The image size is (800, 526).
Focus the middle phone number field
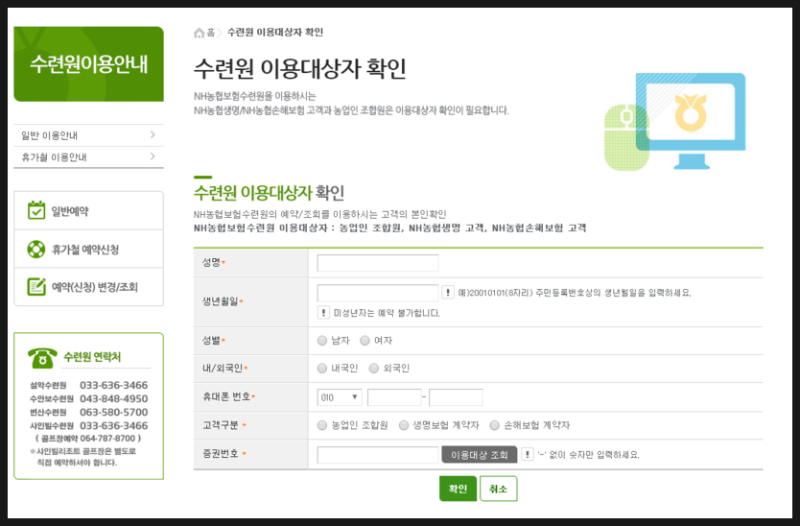(394, 397)
